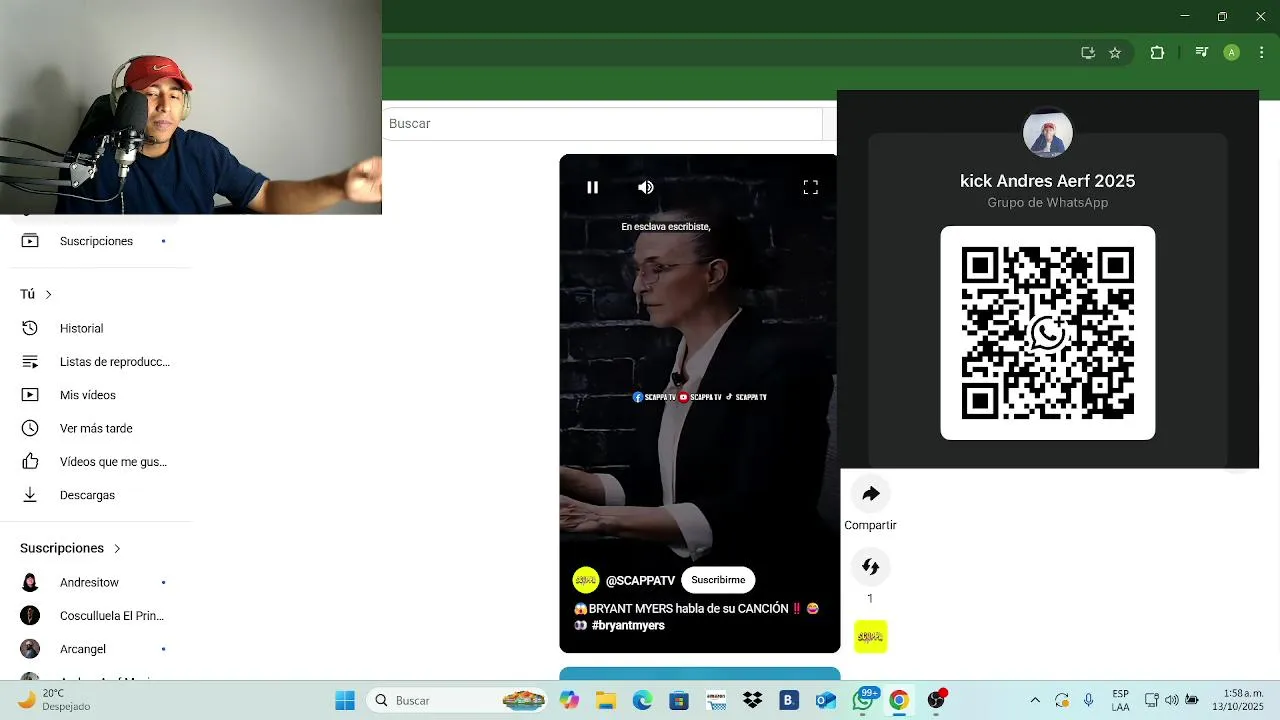Click the Compartir share arrow icon
The height and width of the screenshot is (720, 1280).
click(871, 494)
